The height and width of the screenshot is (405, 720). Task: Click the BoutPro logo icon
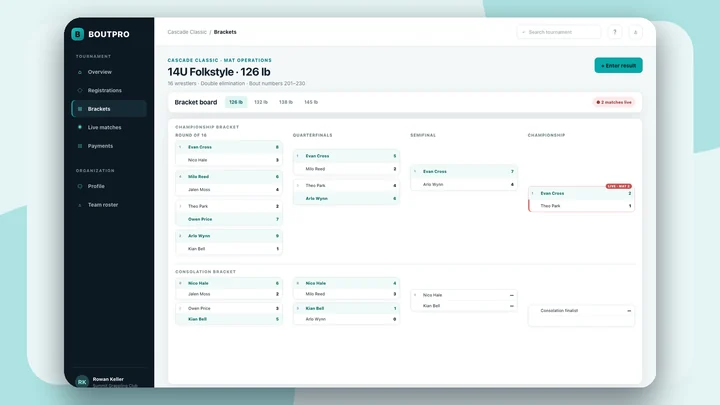[78, 34]
